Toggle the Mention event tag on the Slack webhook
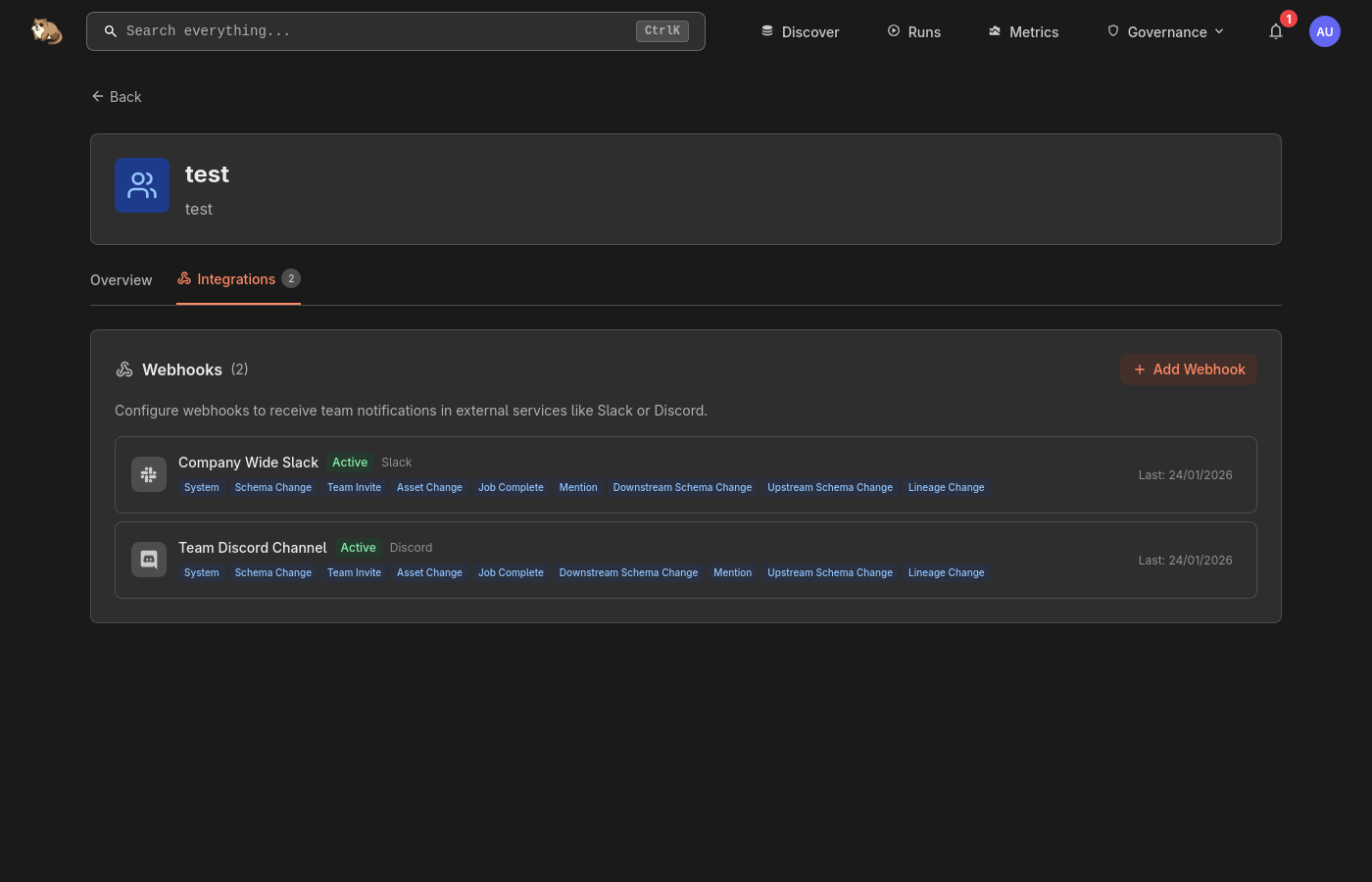The image size is (1372, 882). 578,487
